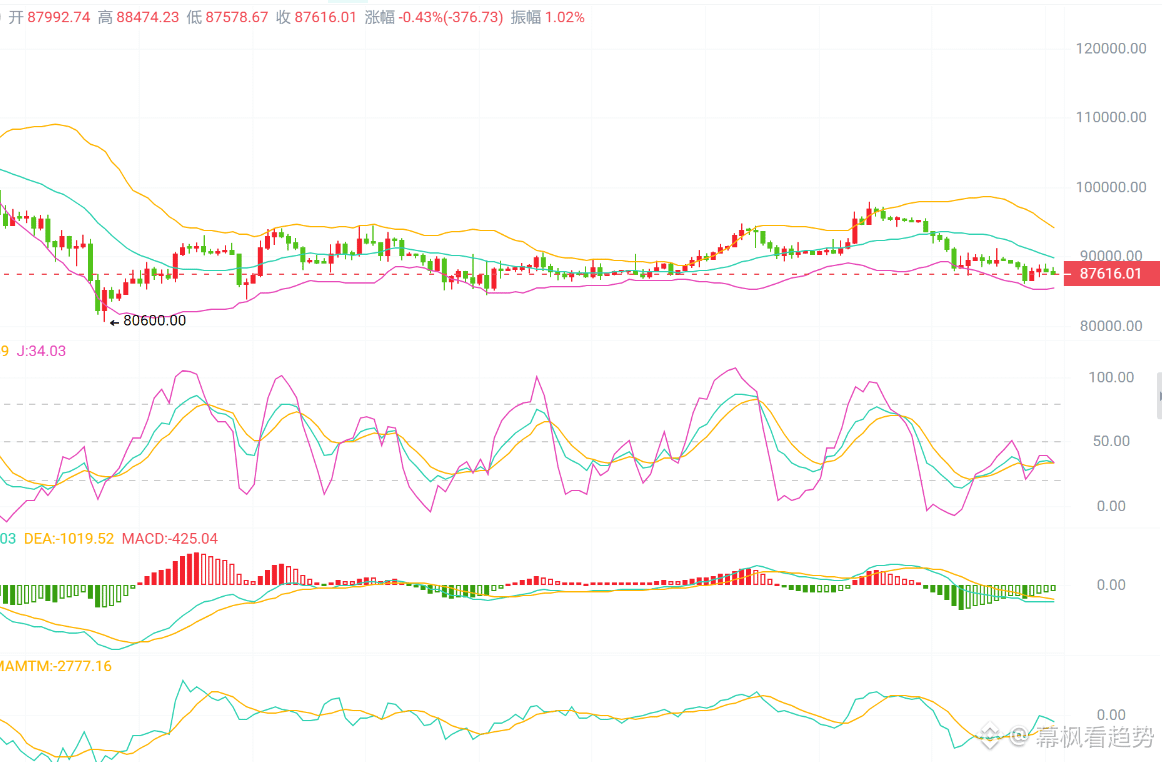Select the closing price 87616.01 in header
This screenshot has height=762, width=1162.
coord(325,17)
